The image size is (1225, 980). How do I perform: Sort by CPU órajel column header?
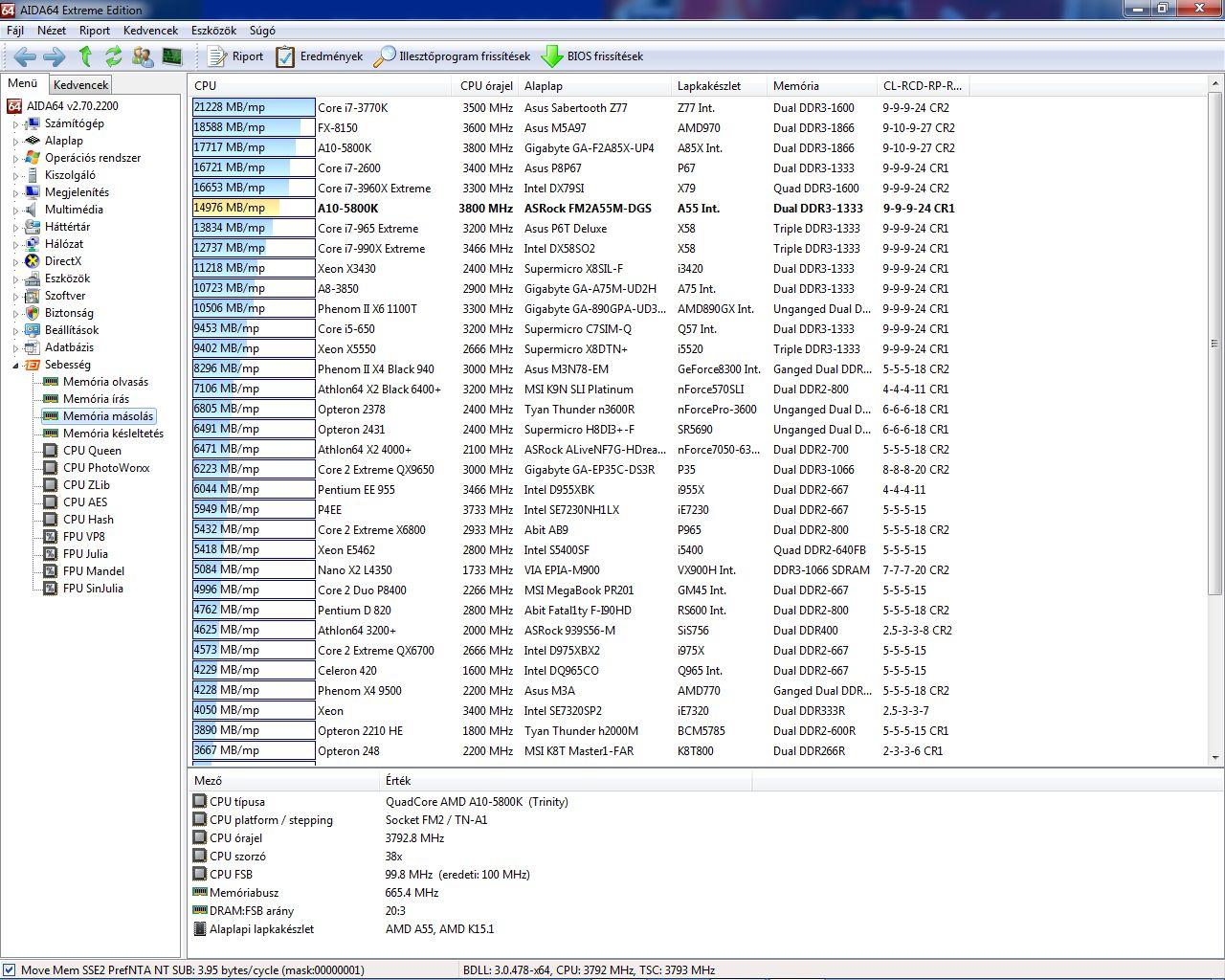click(486, 85)
